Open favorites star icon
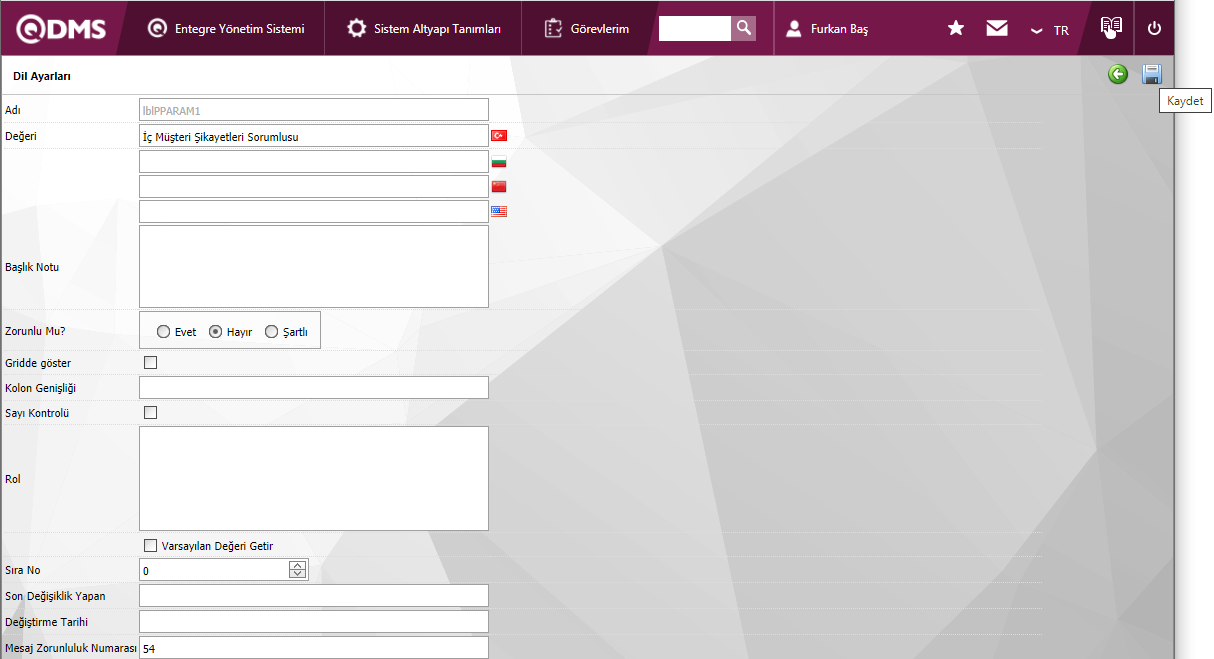 coord(956,28)
